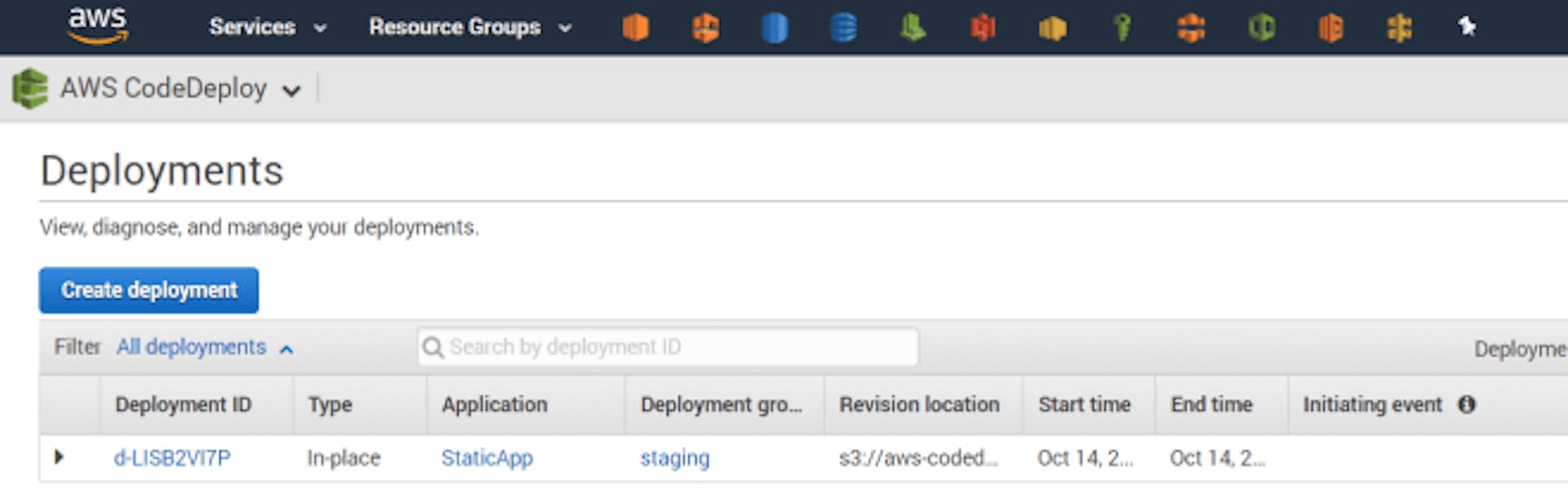The height and width of the screenshot is (502, 1568).
Task: Expand the d-LISB2VI7P deployment row
Action: pos(59,457)
